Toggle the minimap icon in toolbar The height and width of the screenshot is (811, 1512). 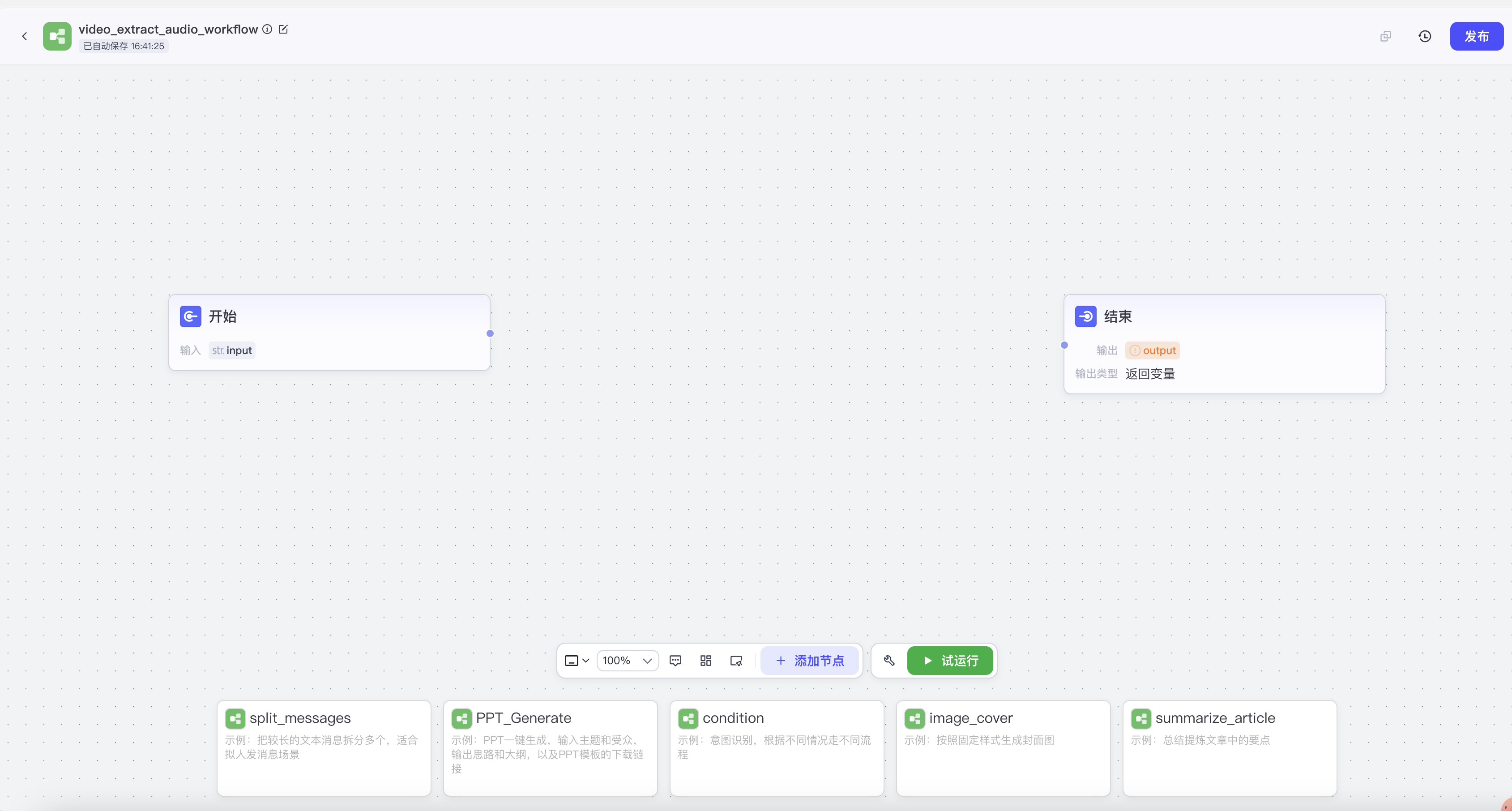pos(736,660)
